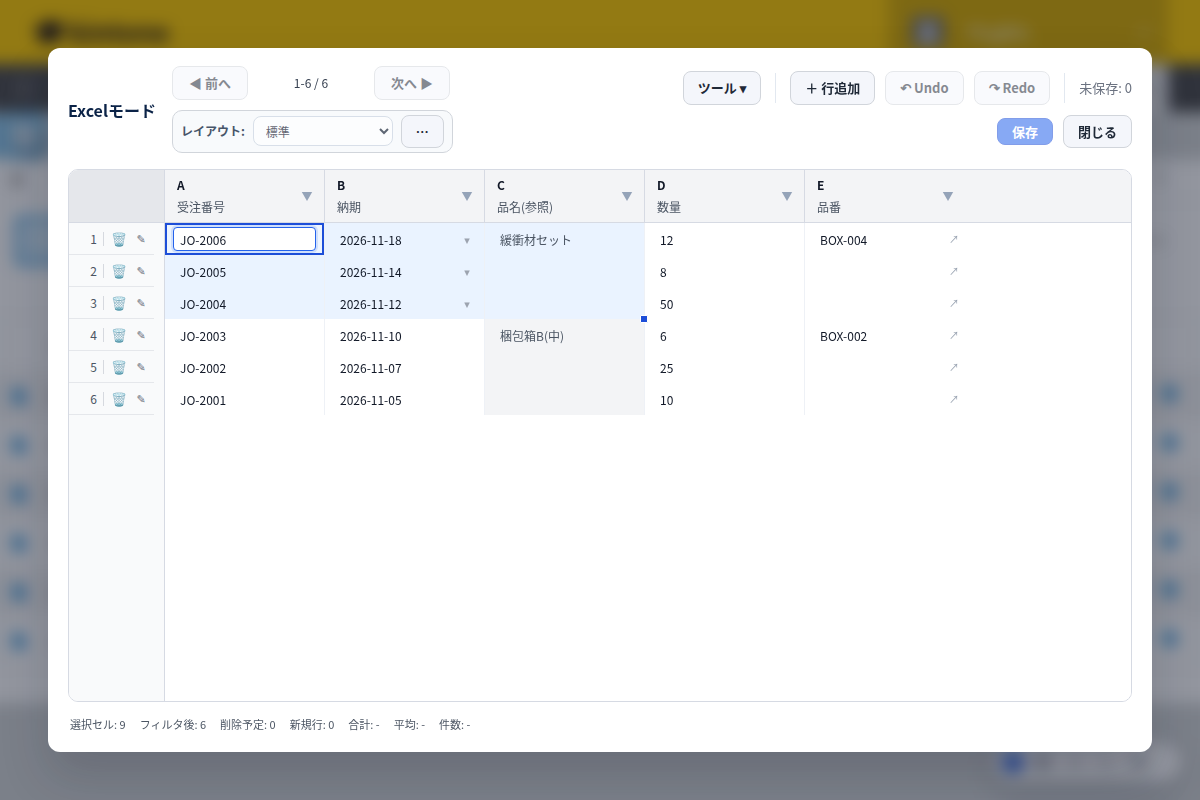Click 選択セル: 9 in status bar
Screen dimensions: 1200x800
98,724
